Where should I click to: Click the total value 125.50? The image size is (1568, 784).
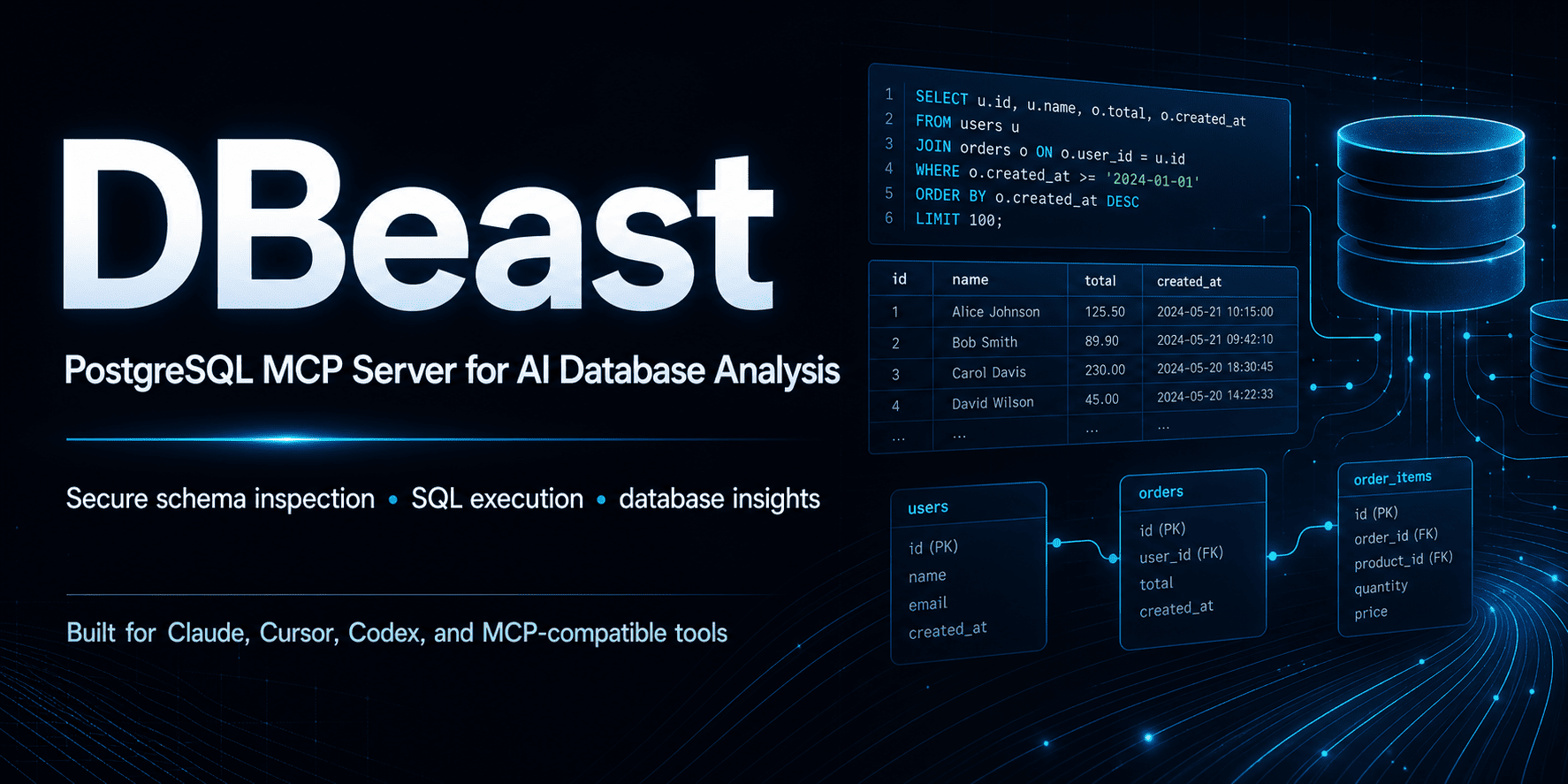[1105, 312]
